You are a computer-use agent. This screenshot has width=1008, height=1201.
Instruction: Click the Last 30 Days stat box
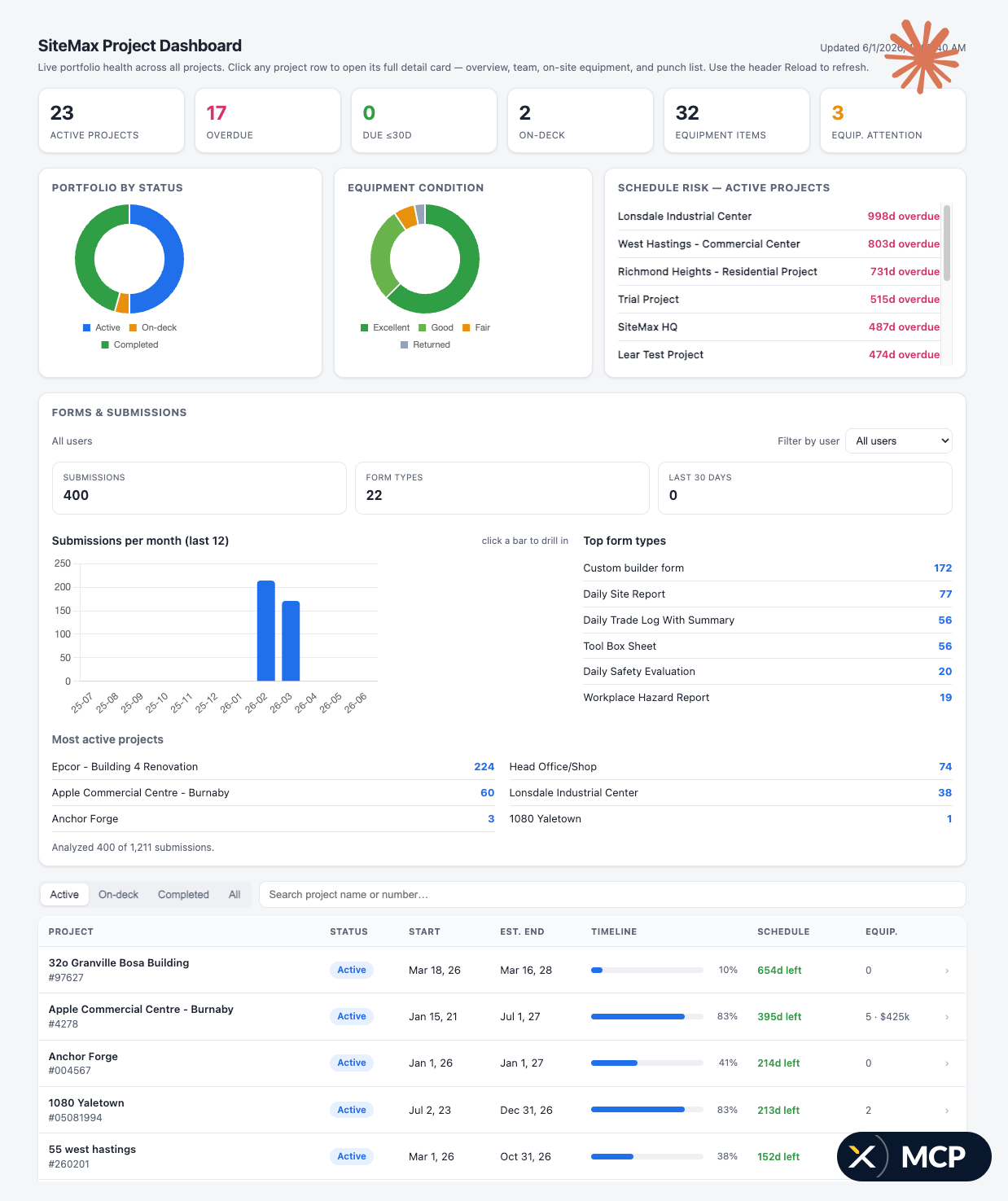(x=805, y=488)
